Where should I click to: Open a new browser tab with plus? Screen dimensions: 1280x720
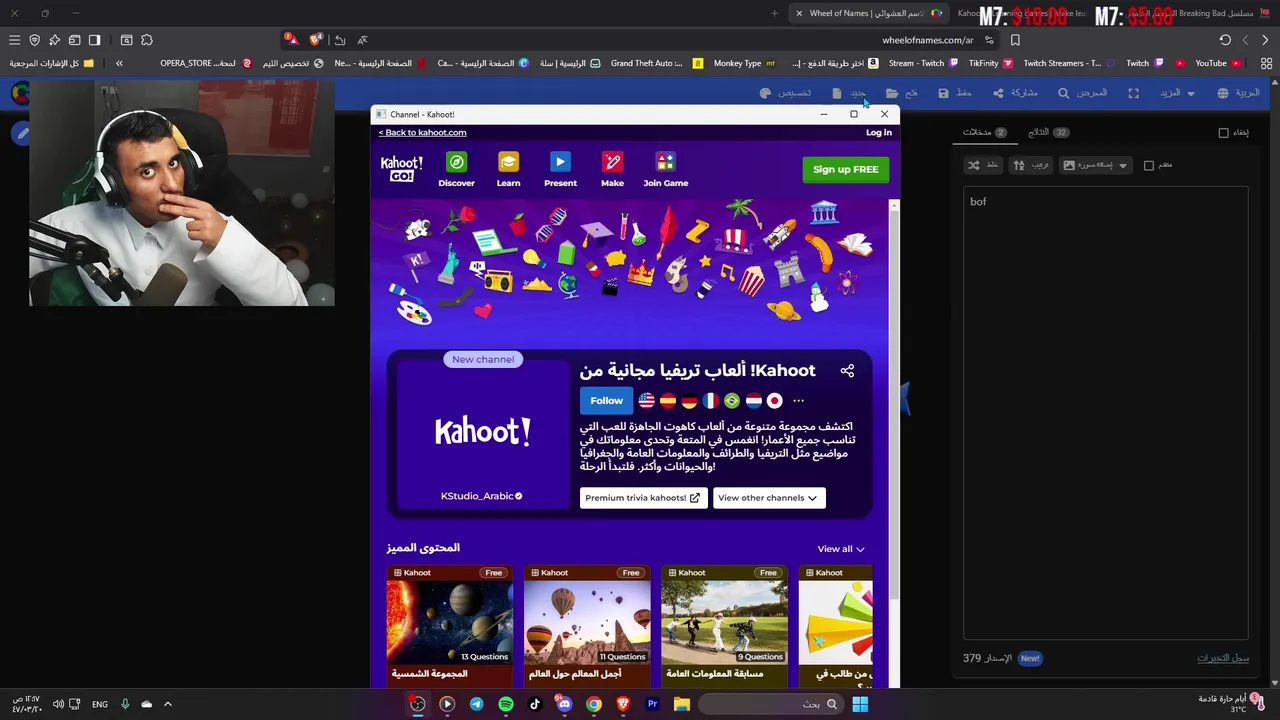coord(774,13)
